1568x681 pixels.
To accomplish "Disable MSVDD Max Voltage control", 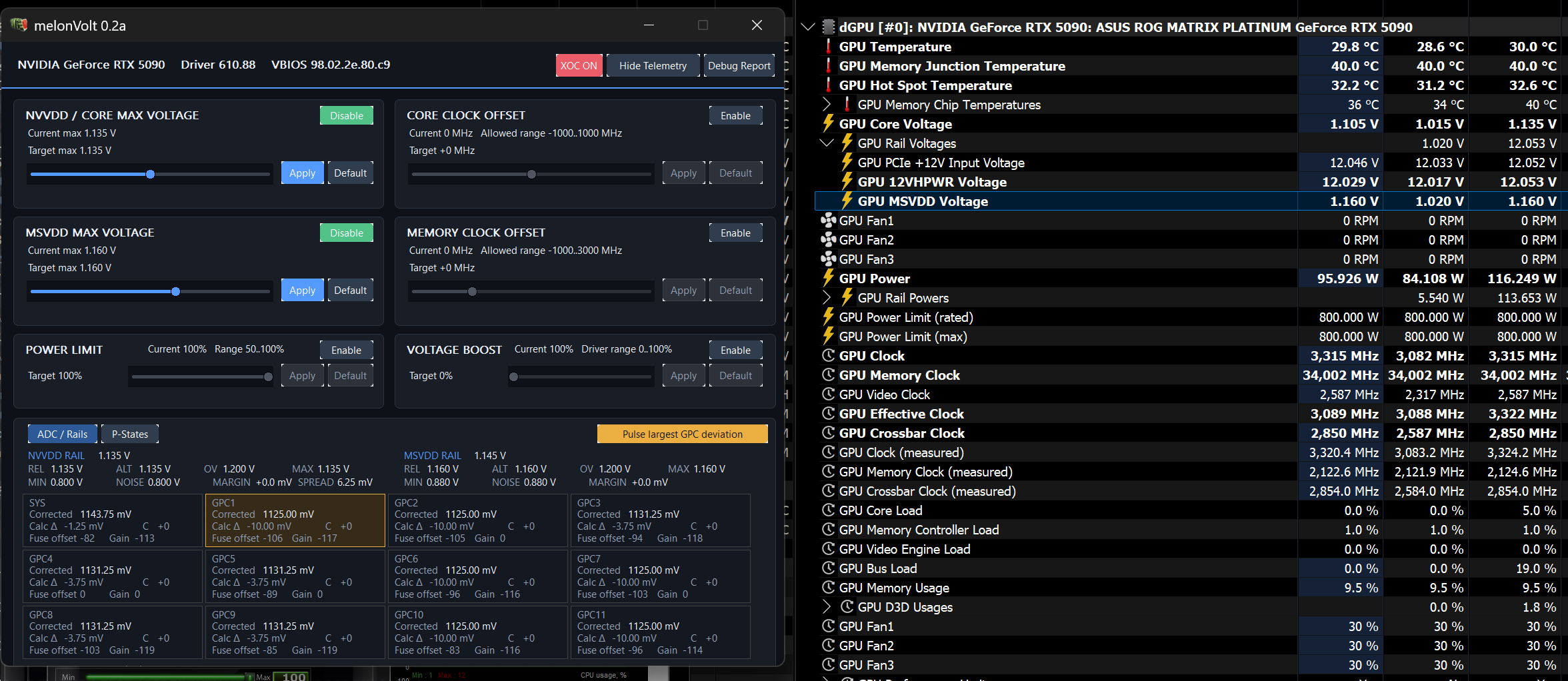I will coord(347,233).
